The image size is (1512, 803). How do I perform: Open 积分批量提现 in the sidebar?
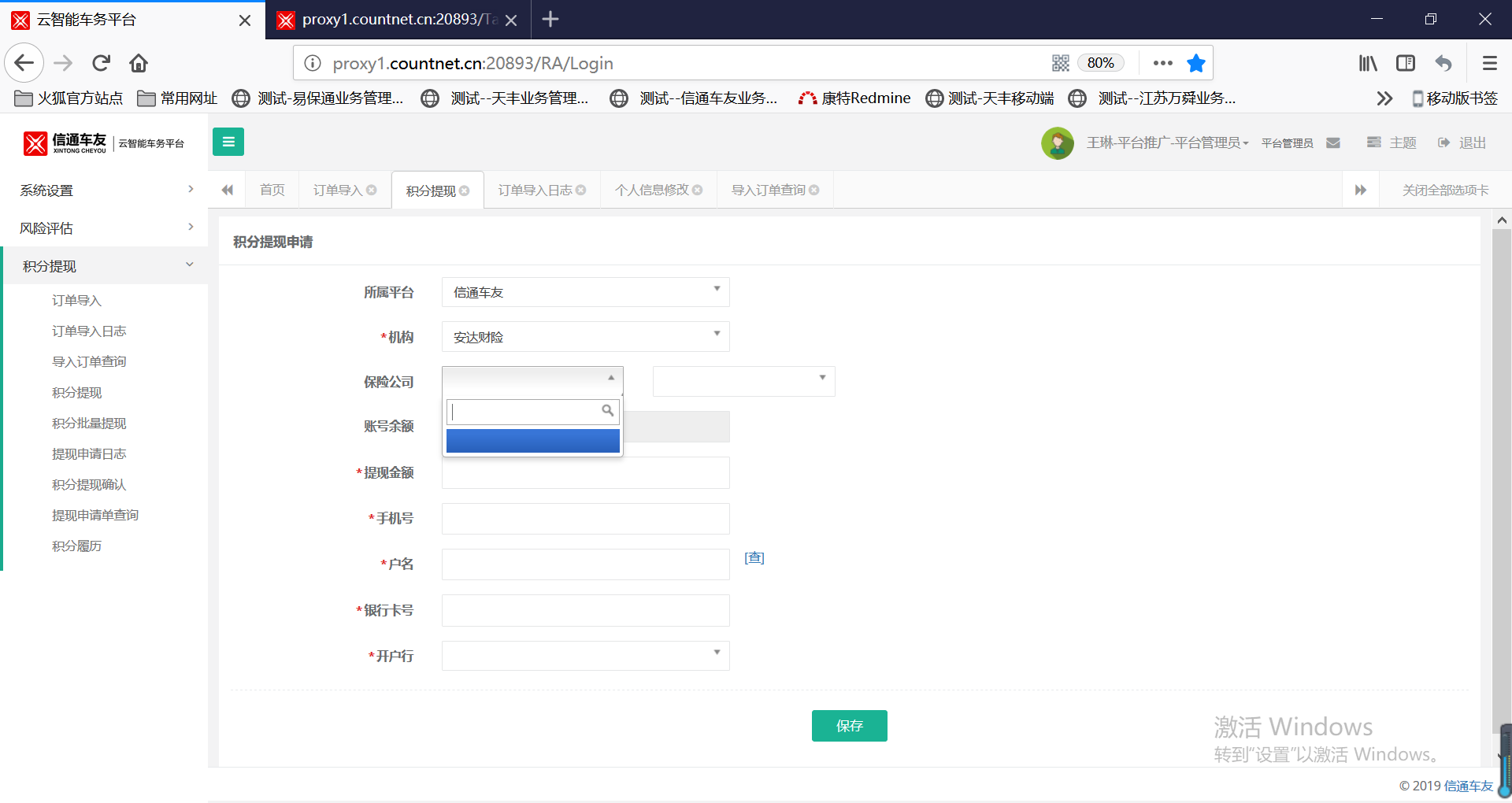point(89,423)
